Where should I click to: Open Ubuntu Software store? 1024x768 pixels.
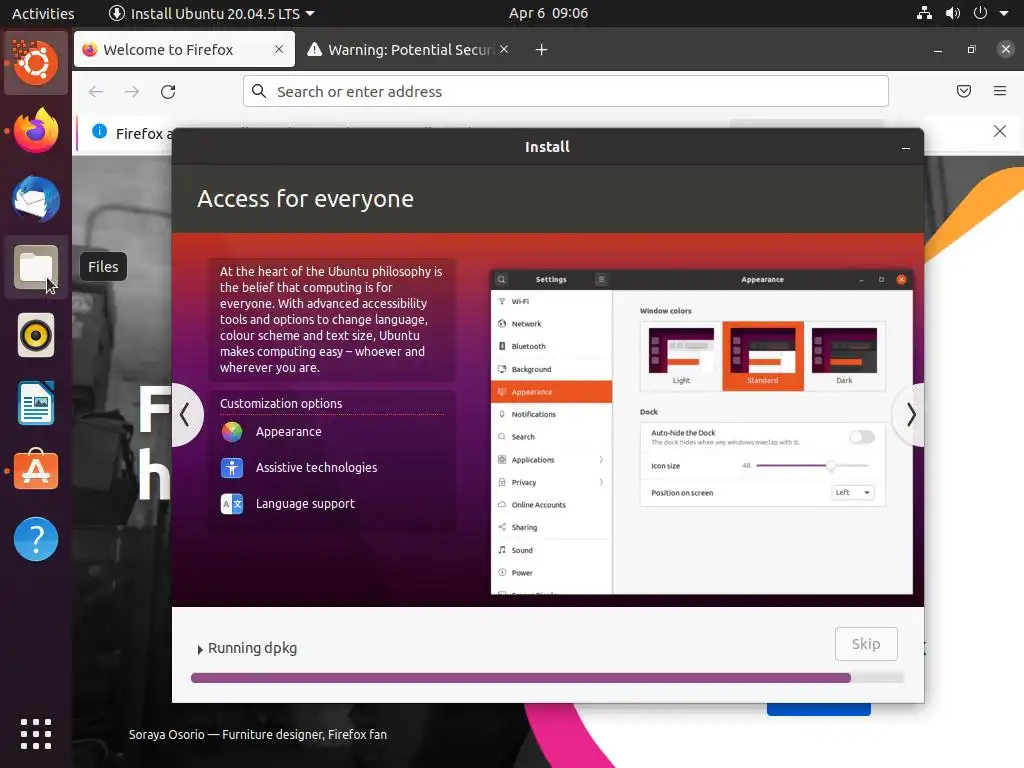(x=36, y=470)
